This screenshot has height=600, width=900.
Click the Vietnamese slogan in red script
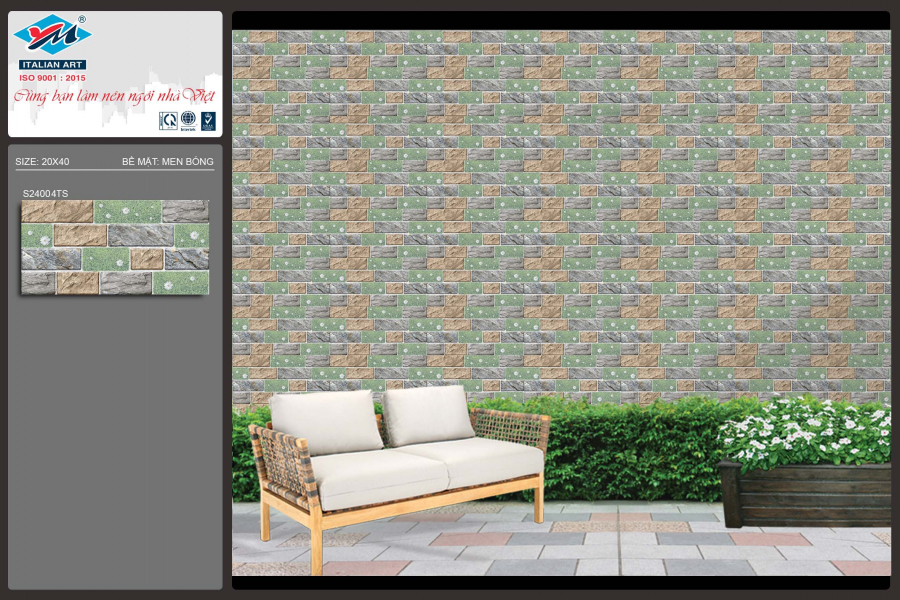click(112, 97)
